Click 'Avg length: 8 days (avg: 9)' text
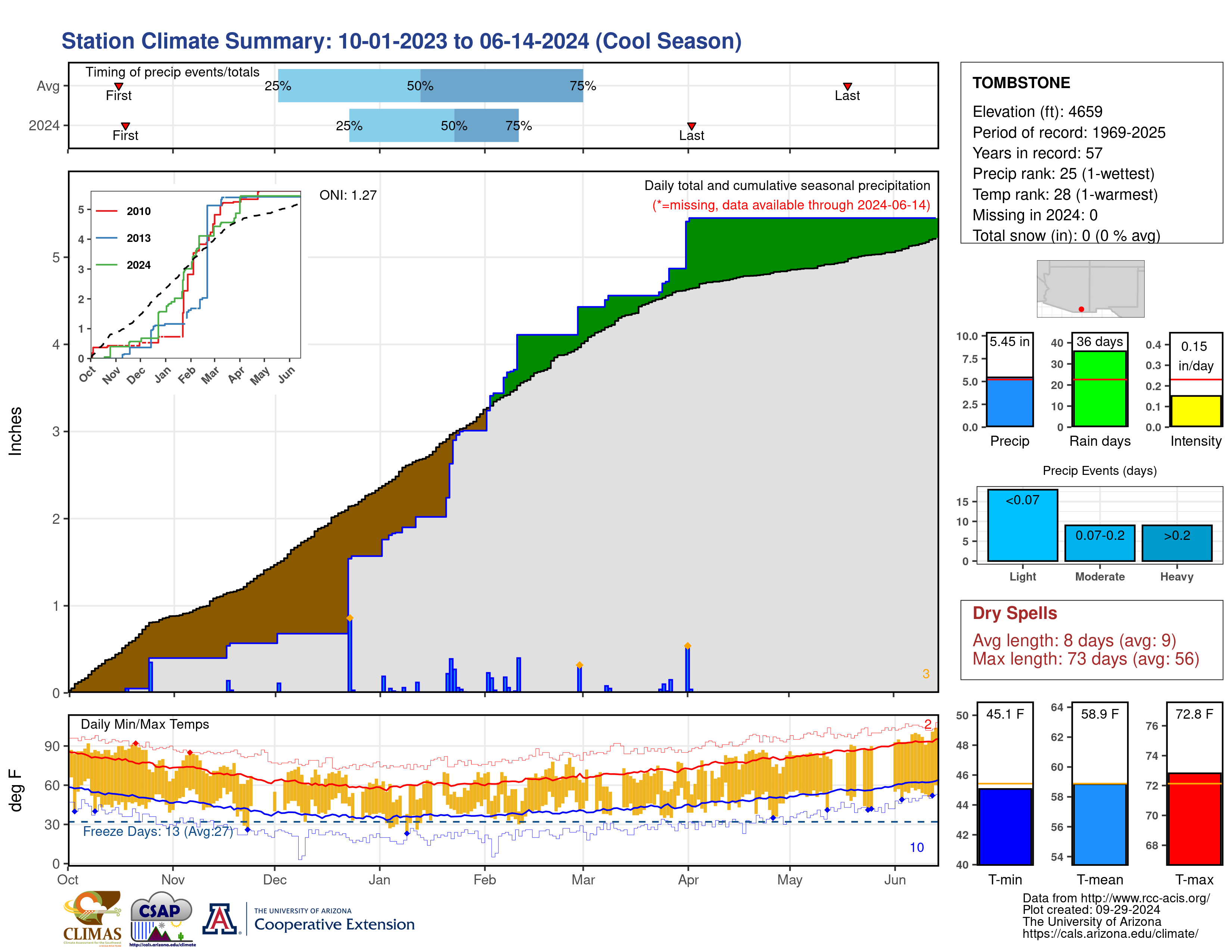 click(1074, 641)
